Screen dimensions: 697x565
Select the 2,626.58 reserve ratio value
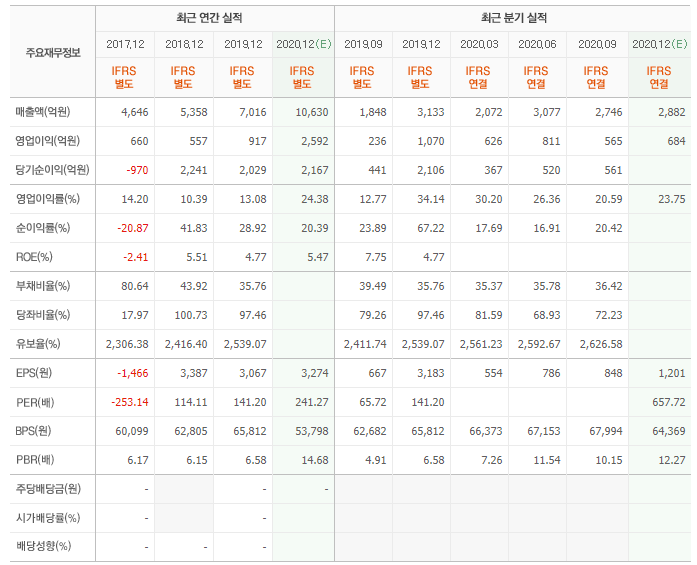pos(601,344)
